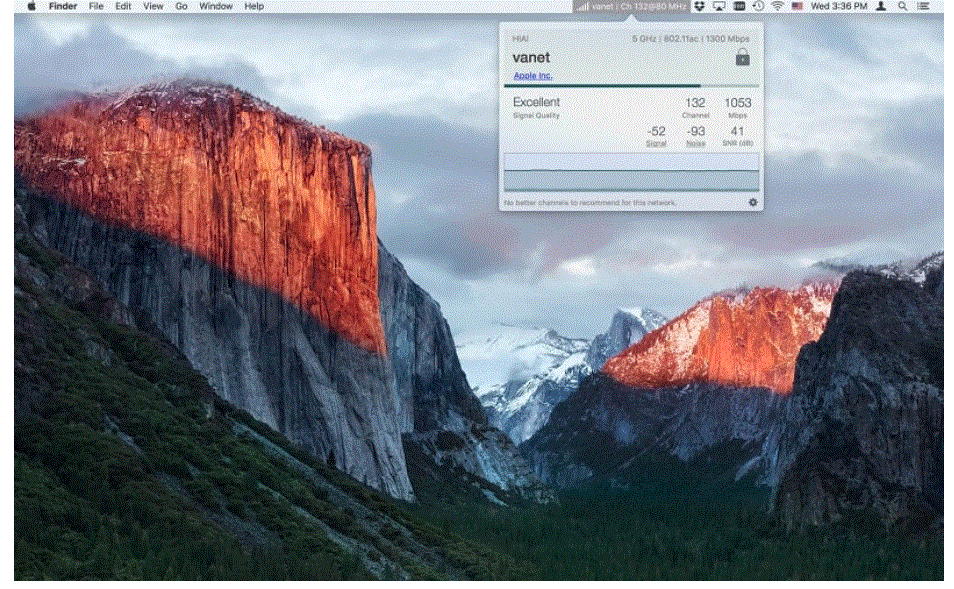
Task: Open the user account silhouette icon
Action: pos(880,6)
